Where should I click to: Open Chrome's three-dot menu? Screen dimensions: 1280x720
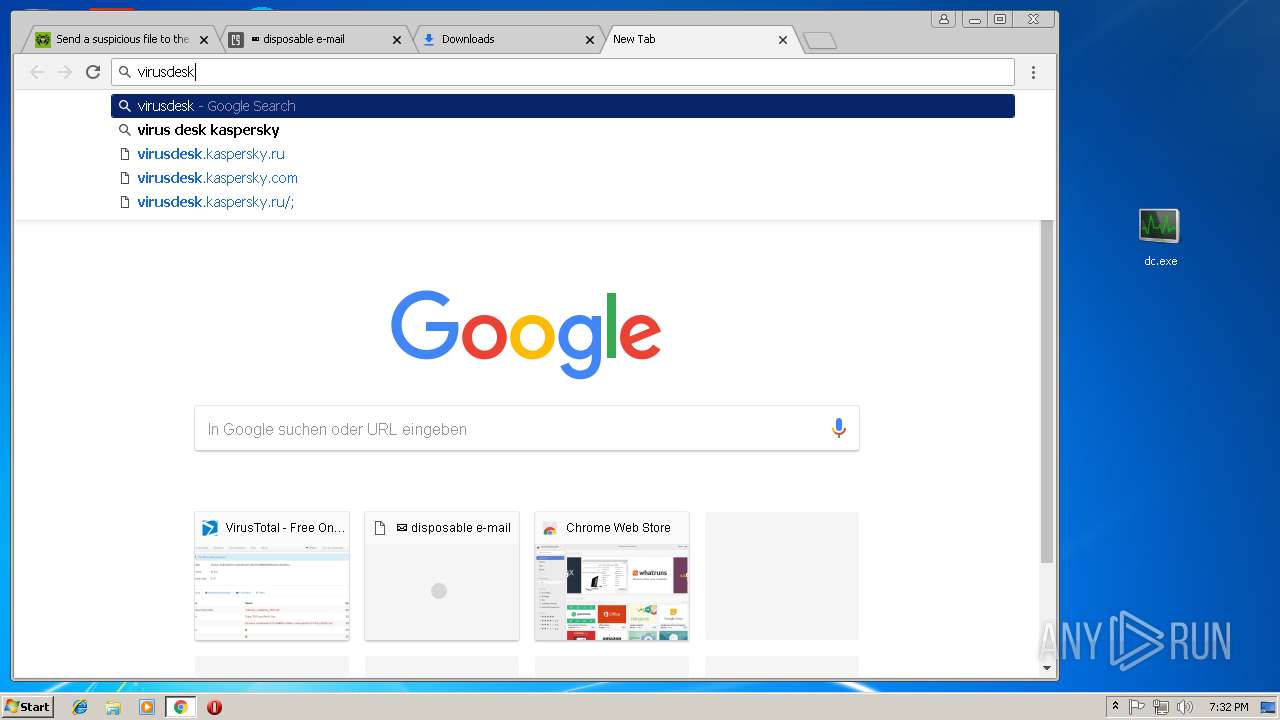pos(1033,72)
